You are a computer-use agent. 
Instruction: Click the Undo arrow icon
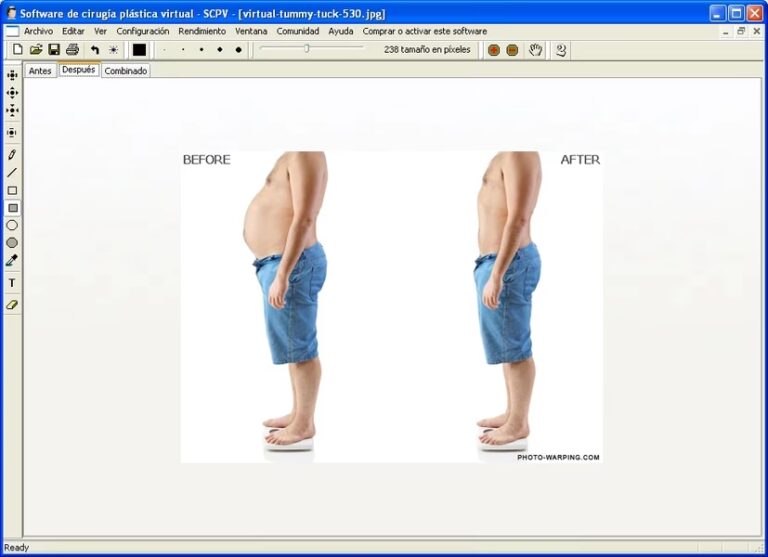[x=95, y=49]
